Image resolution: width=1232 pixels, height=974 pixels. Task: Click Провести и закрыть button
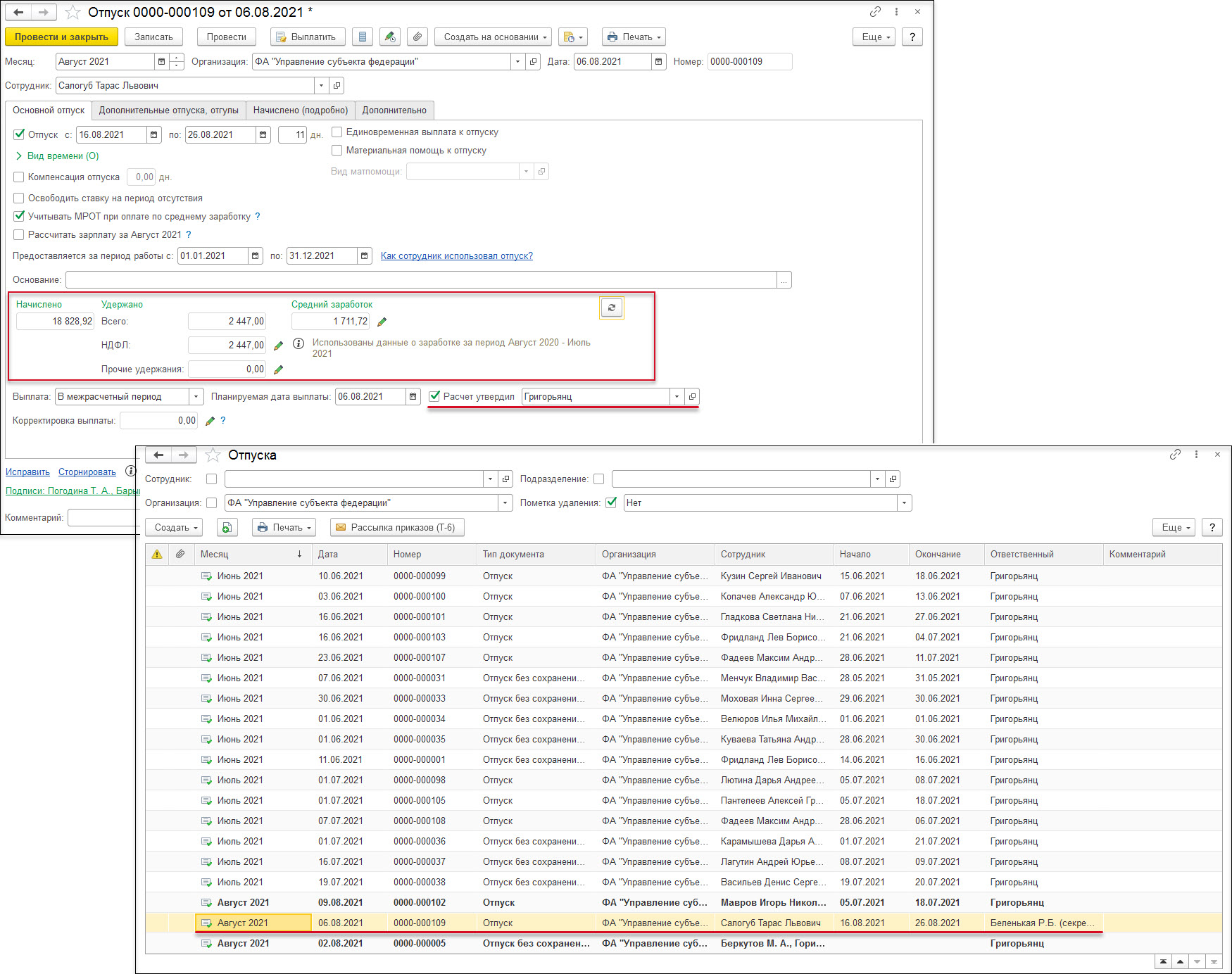(x=61, y=37)
